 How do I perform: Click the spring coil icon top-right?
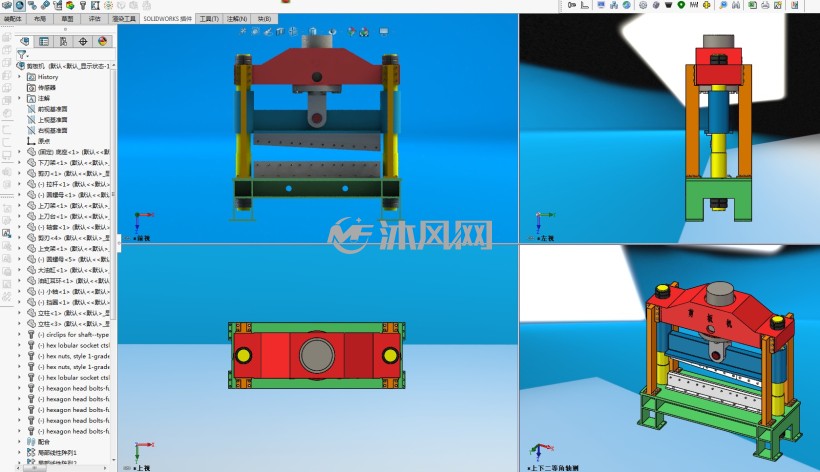[694, 5]
